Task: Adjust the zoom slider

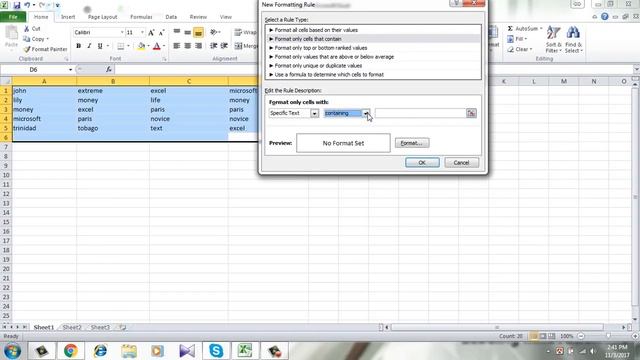Action: (608, 336)
